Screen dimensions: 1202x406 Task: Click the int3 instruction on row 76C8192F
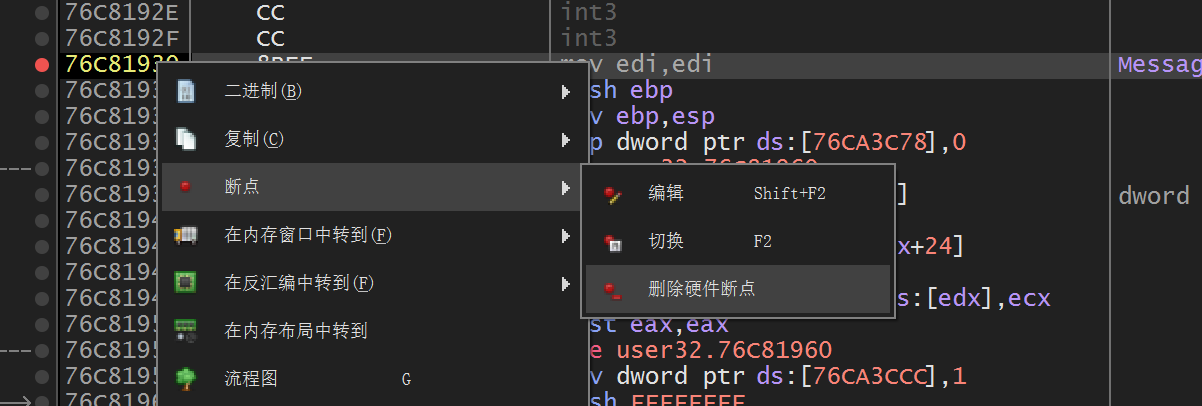point(589,39)
